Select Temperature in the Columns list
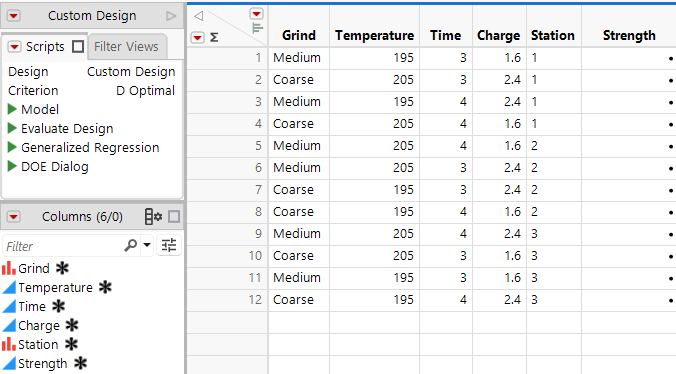 pos(56,287)
